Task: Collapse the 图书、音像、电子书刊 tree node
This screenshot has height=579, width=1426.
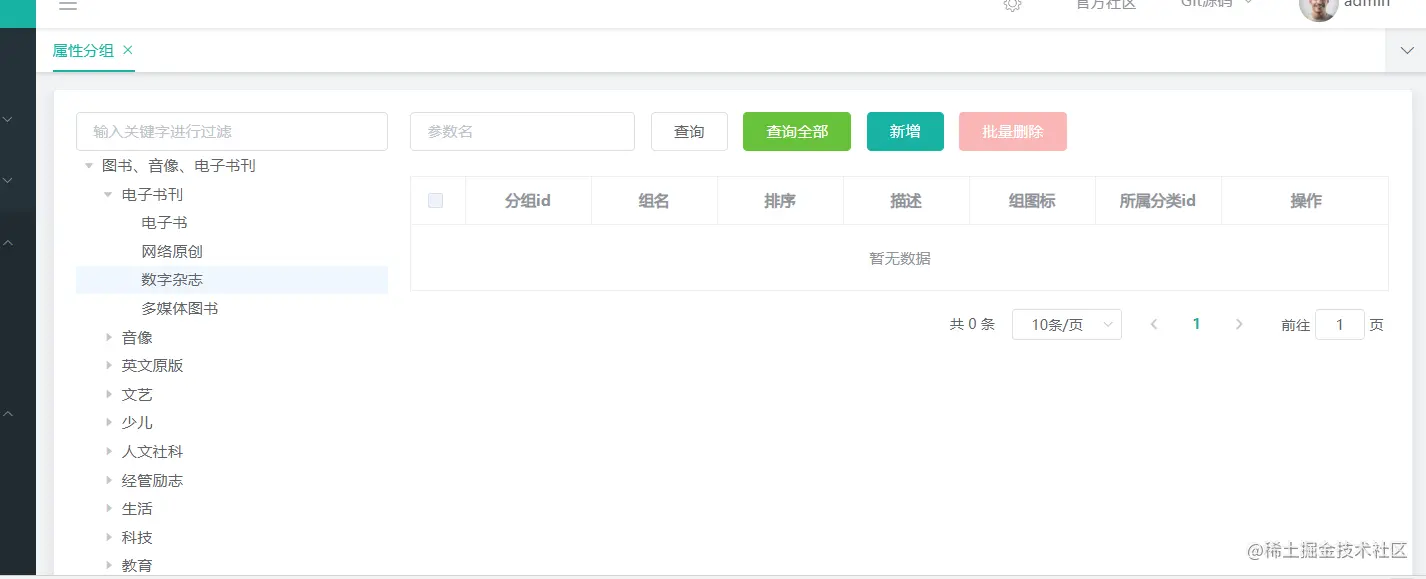Action: [89, 166]
